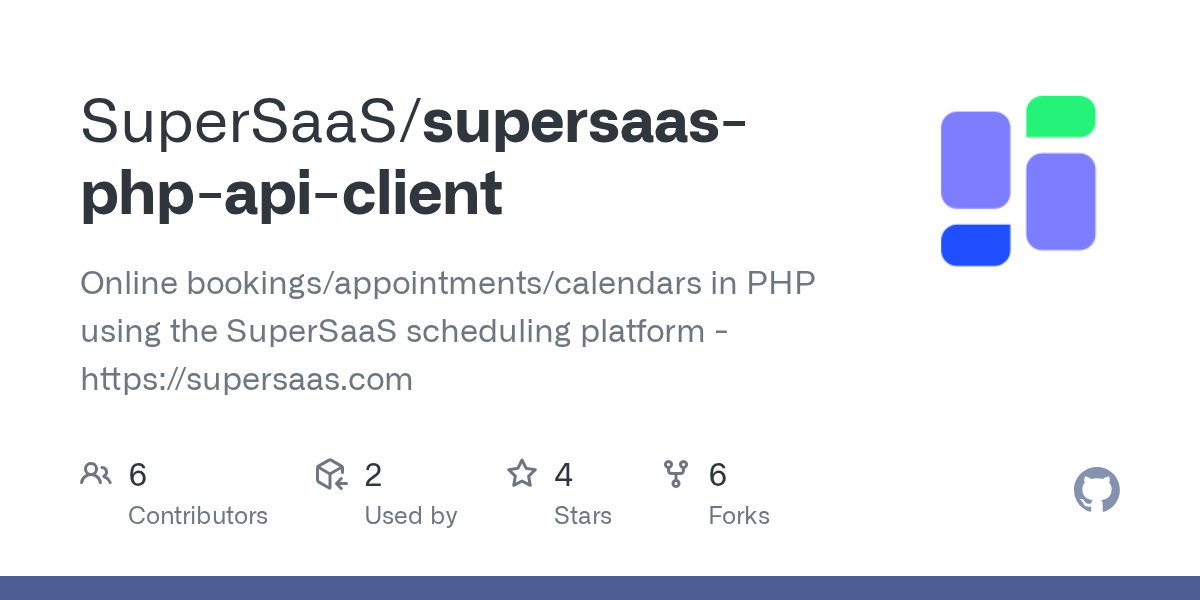Image resolution: width=1200 pixels, height=600 pixels.
Task: Click the dark blue block of SuperSaaS logo
Action: (975, 246)
